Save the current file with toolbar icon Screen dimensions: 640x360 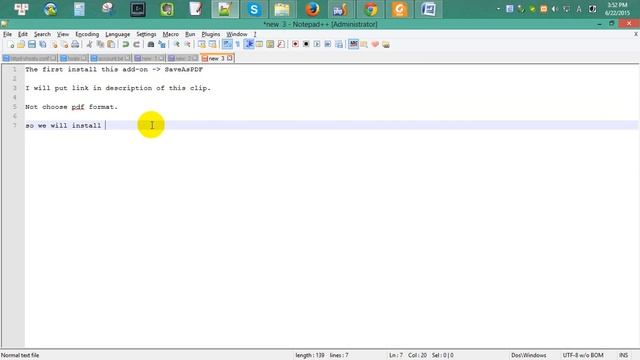(32, 44)
